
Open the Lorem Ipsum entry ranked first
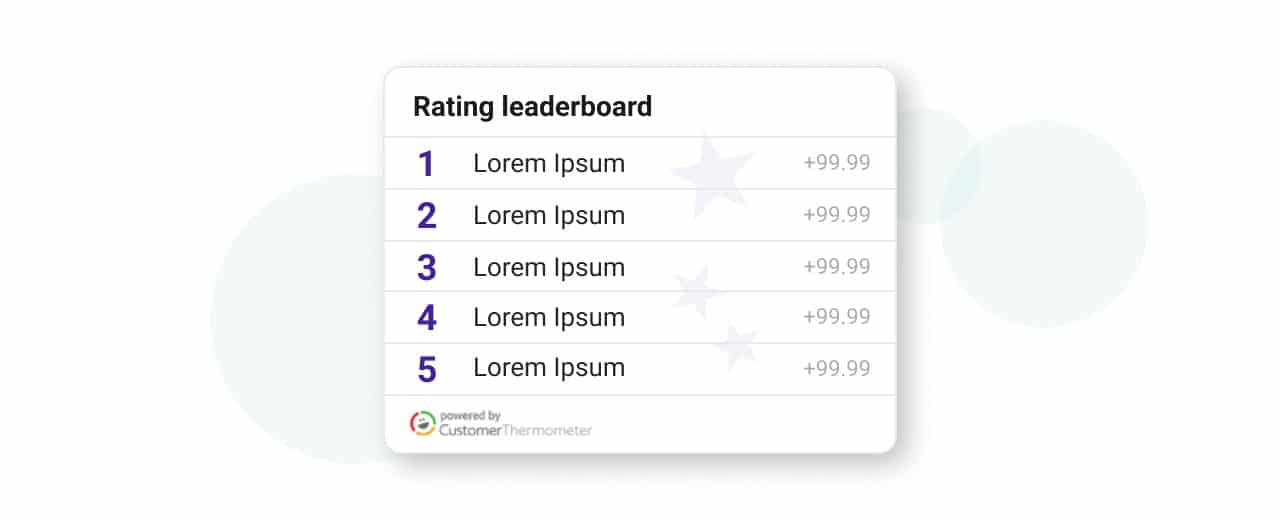pyautogui.click(x=549, y=164)
